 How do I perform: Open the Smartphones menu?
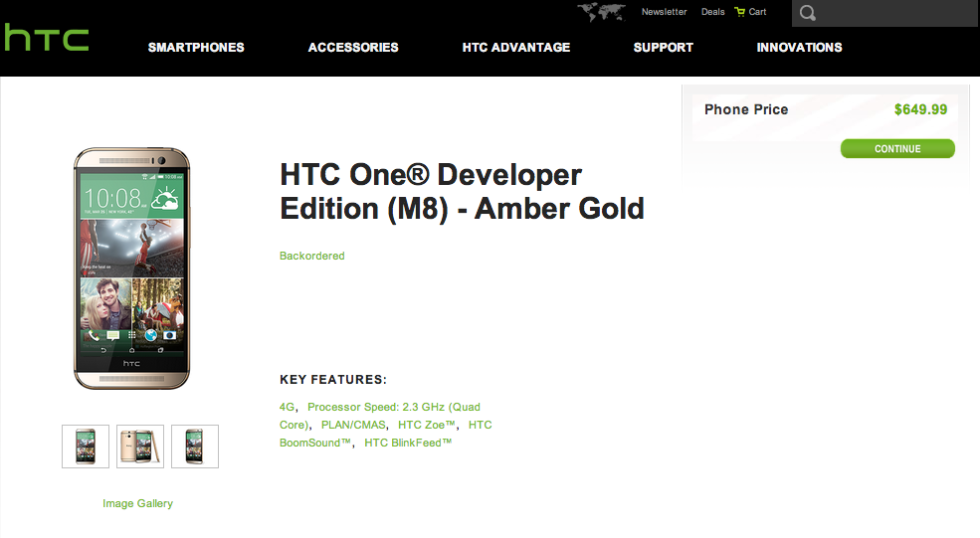[x=196, y=47]
